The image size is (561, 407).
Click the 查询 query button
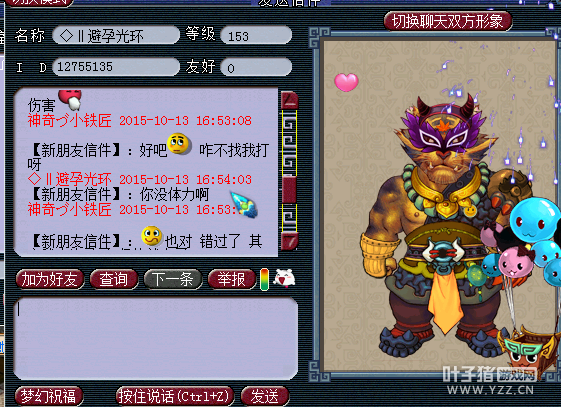[x=114, y=279]
